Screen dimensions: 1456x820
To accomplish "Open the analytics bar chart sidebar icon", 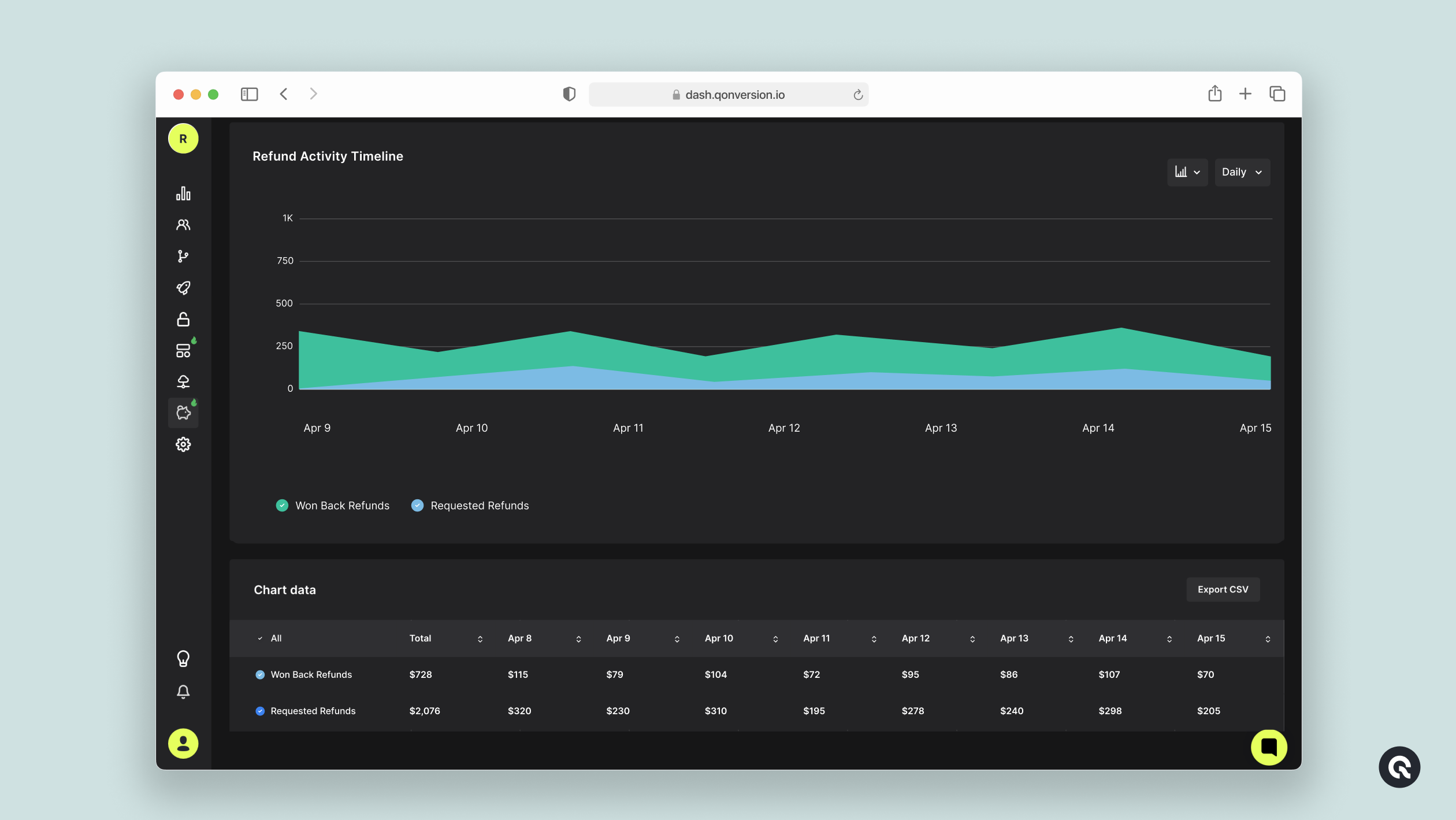I will [x=183, y=194].
